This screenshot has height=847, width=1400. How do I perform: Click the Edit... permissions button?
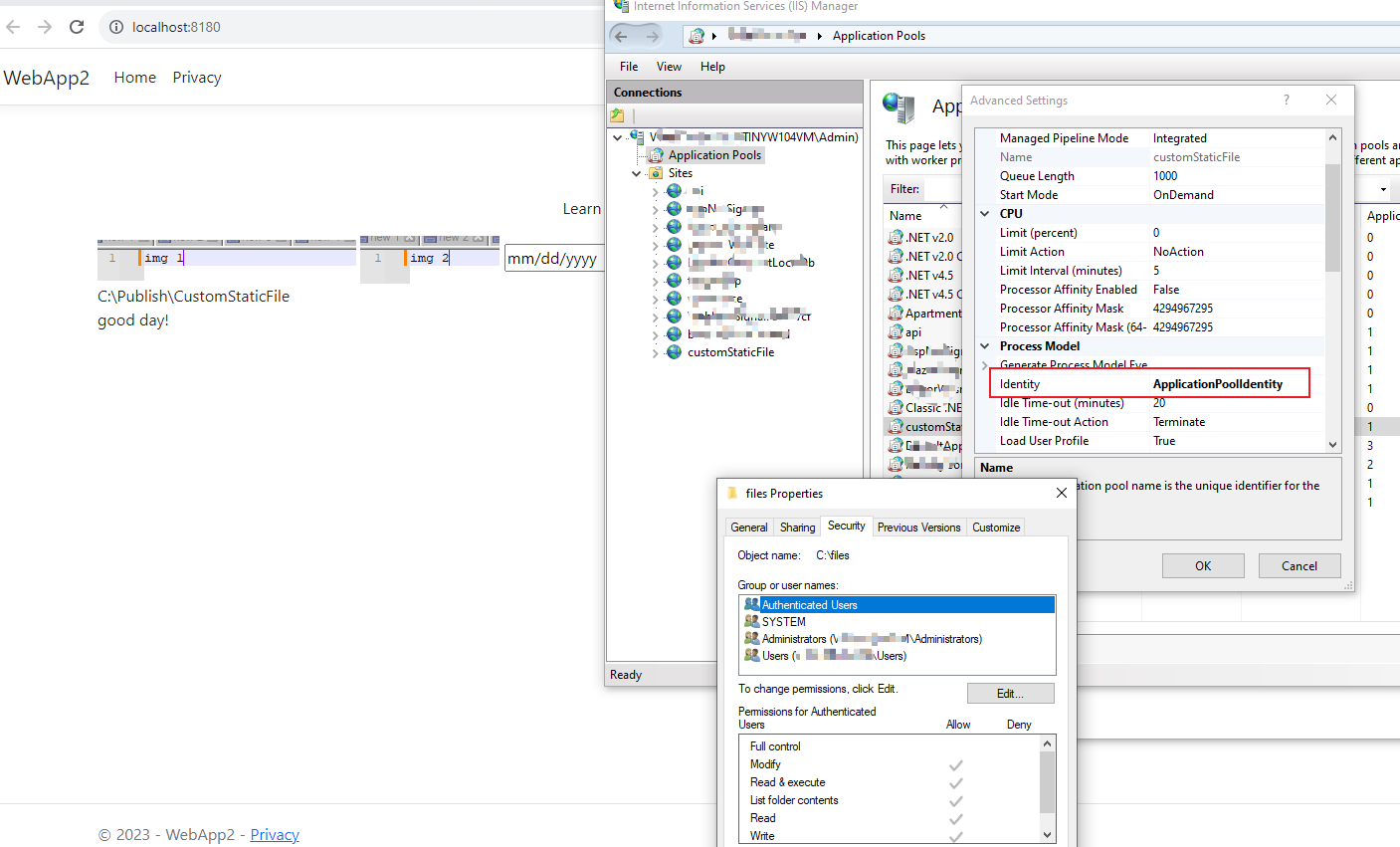tap(1010, 693)
